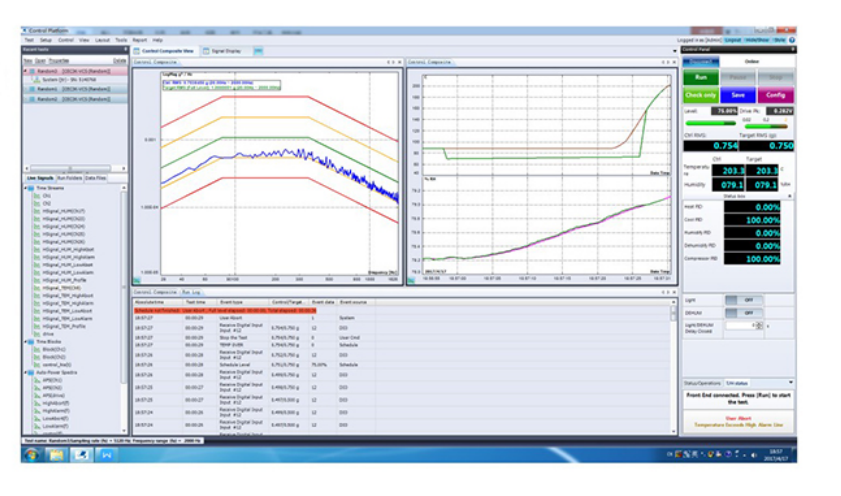Click the APS(drive) spectrum icon
Screen dimensions: 841x496
tap(37, 396)
